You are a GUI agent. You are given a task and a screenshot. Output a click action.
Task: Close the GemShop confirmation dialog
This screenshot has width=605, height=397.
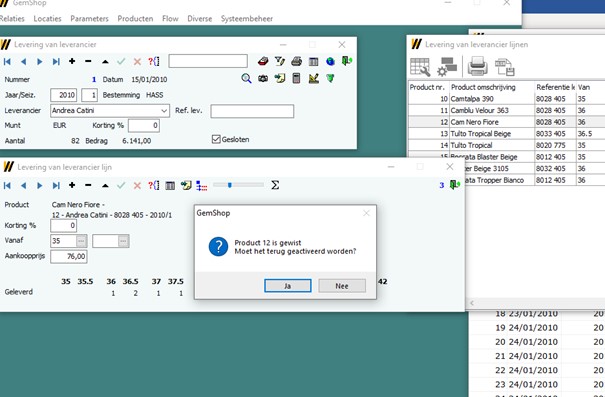point(366,213)
